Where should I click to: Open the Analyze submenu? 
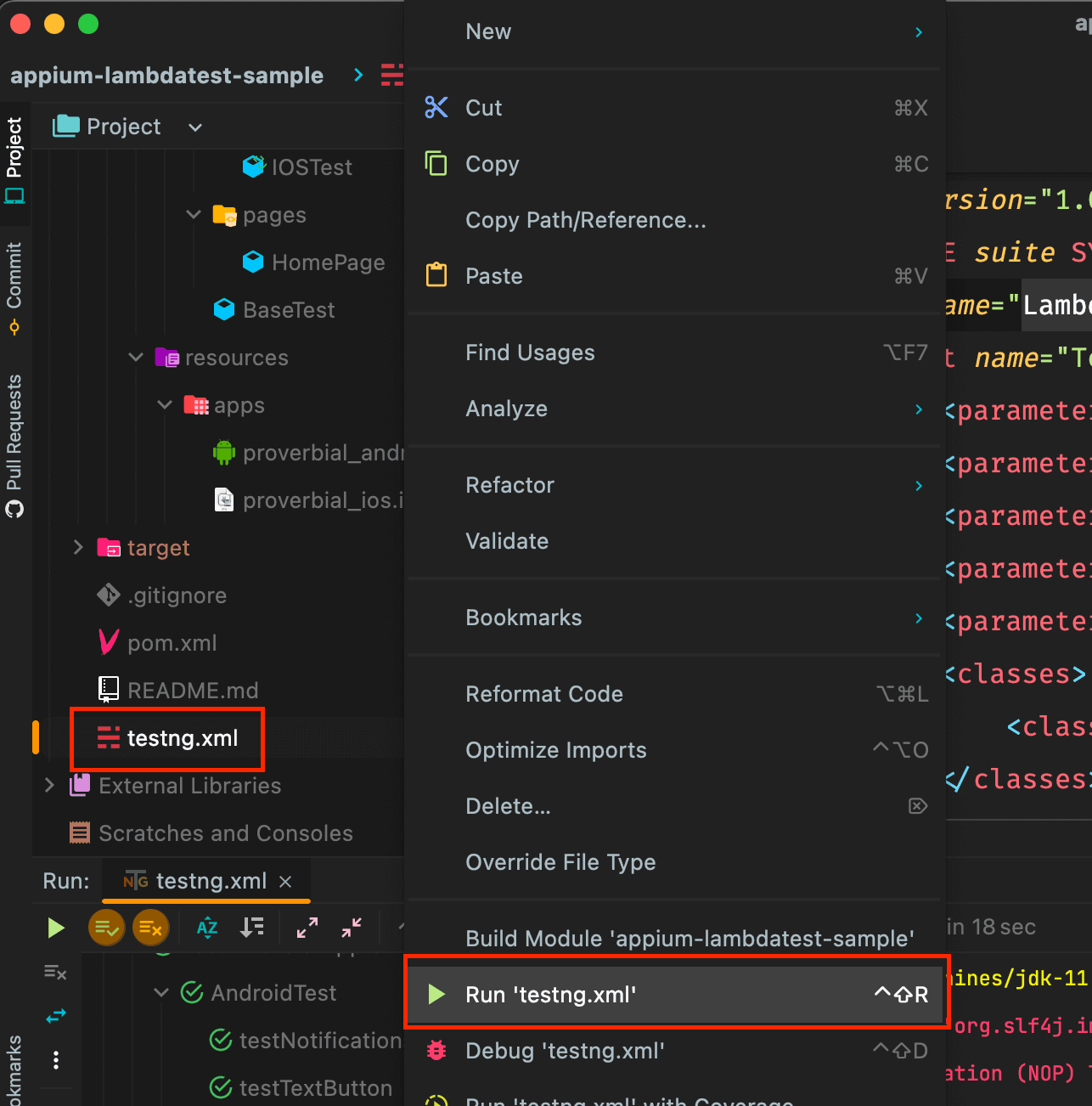coord(677,409)
